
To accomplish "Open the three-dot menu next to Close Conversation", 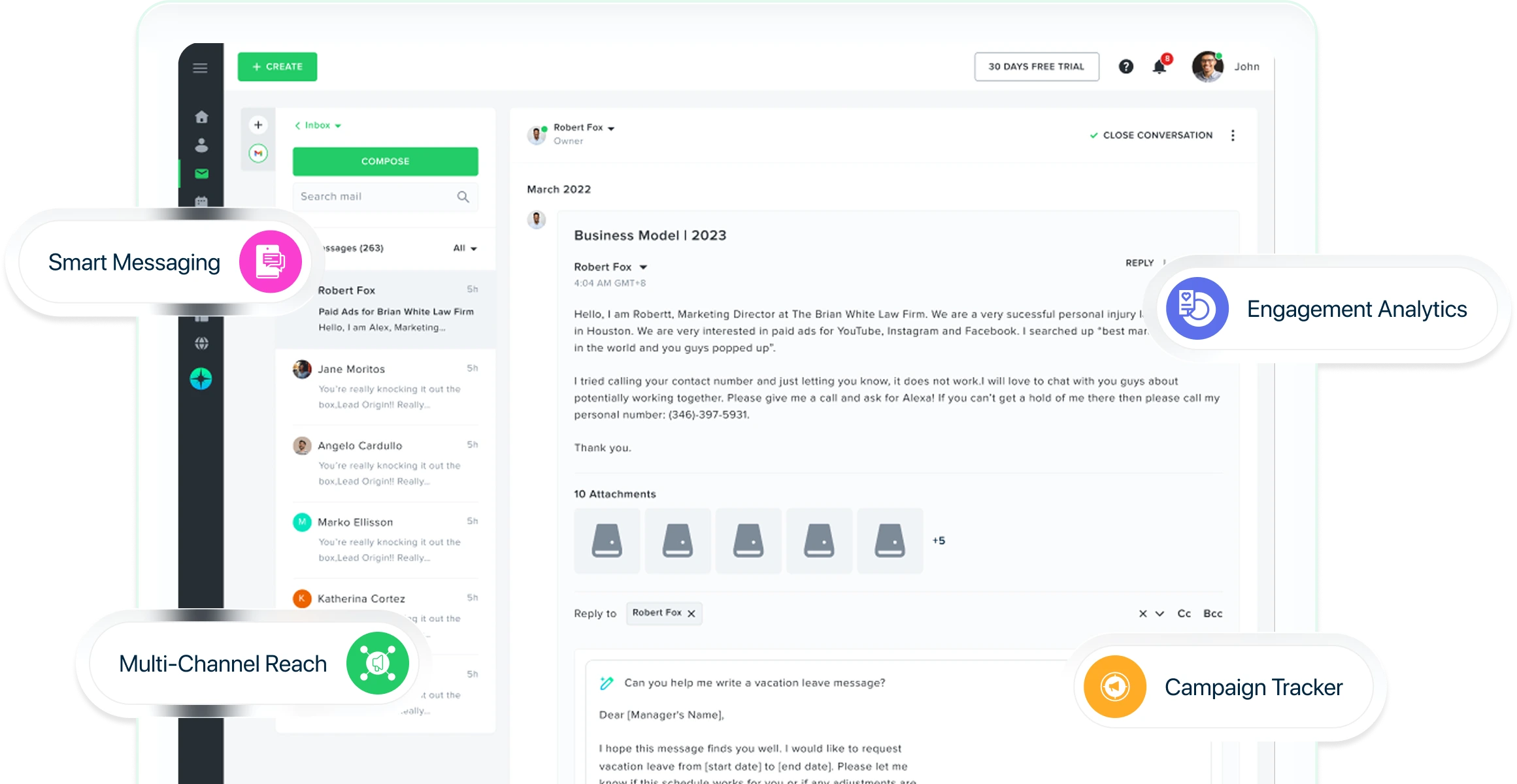I will coord(1233,135).
